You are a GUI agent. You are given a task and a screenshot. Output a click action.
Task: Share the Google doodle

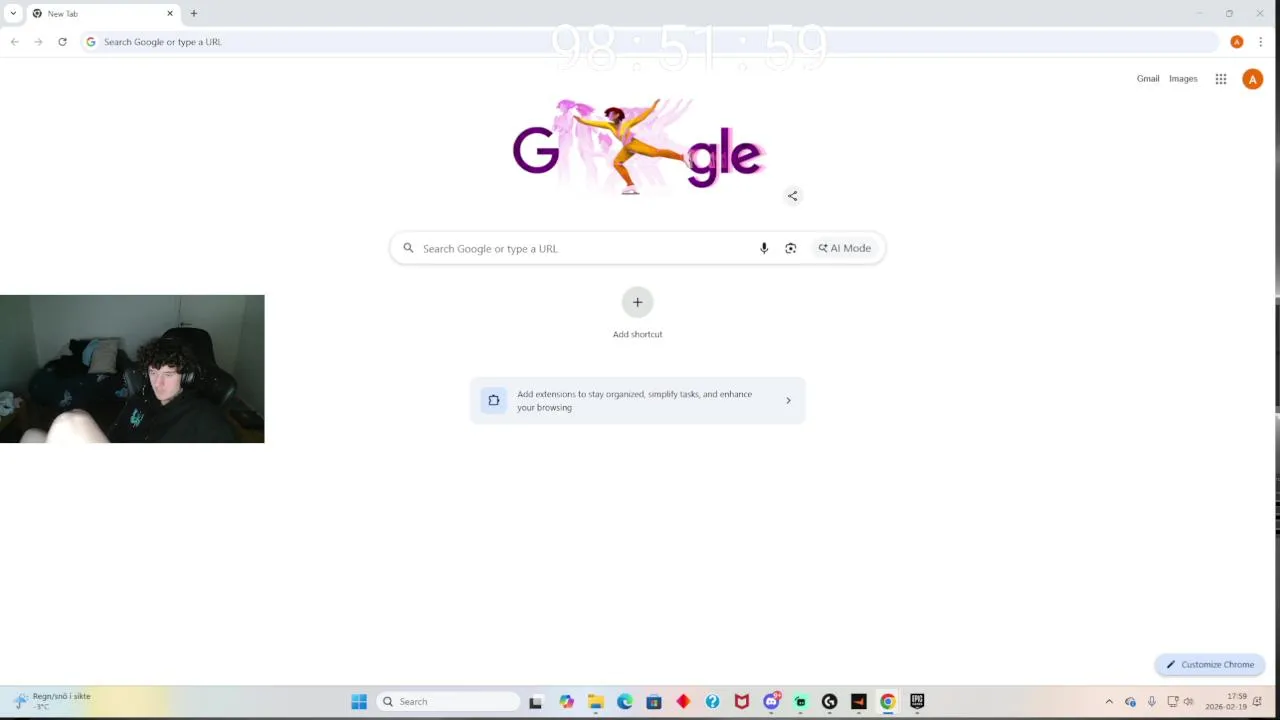792,196
